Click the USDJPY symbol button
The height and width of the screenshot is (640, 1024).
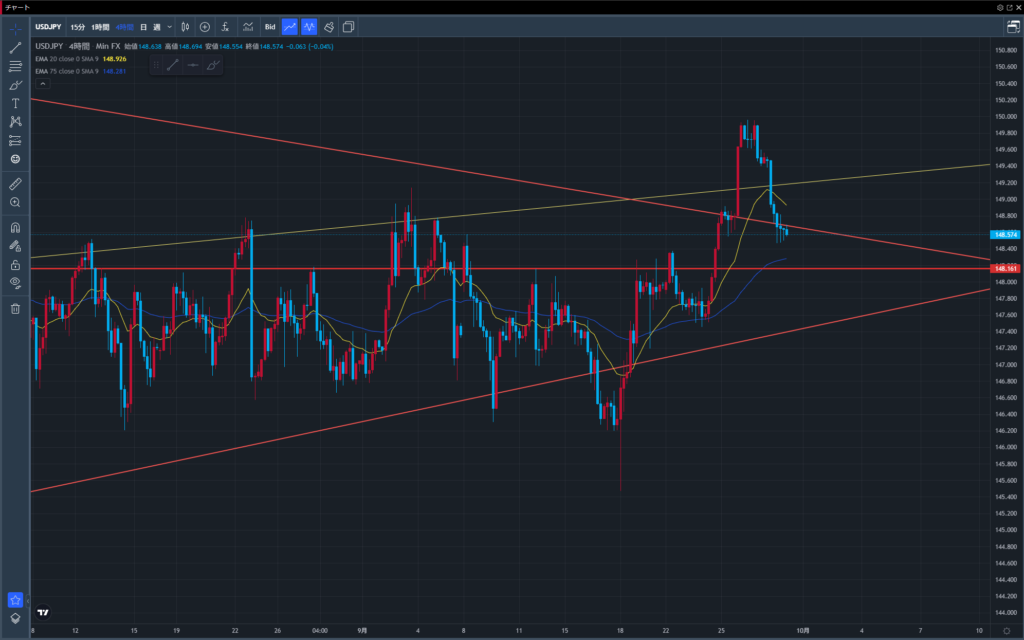click(47, 27)
